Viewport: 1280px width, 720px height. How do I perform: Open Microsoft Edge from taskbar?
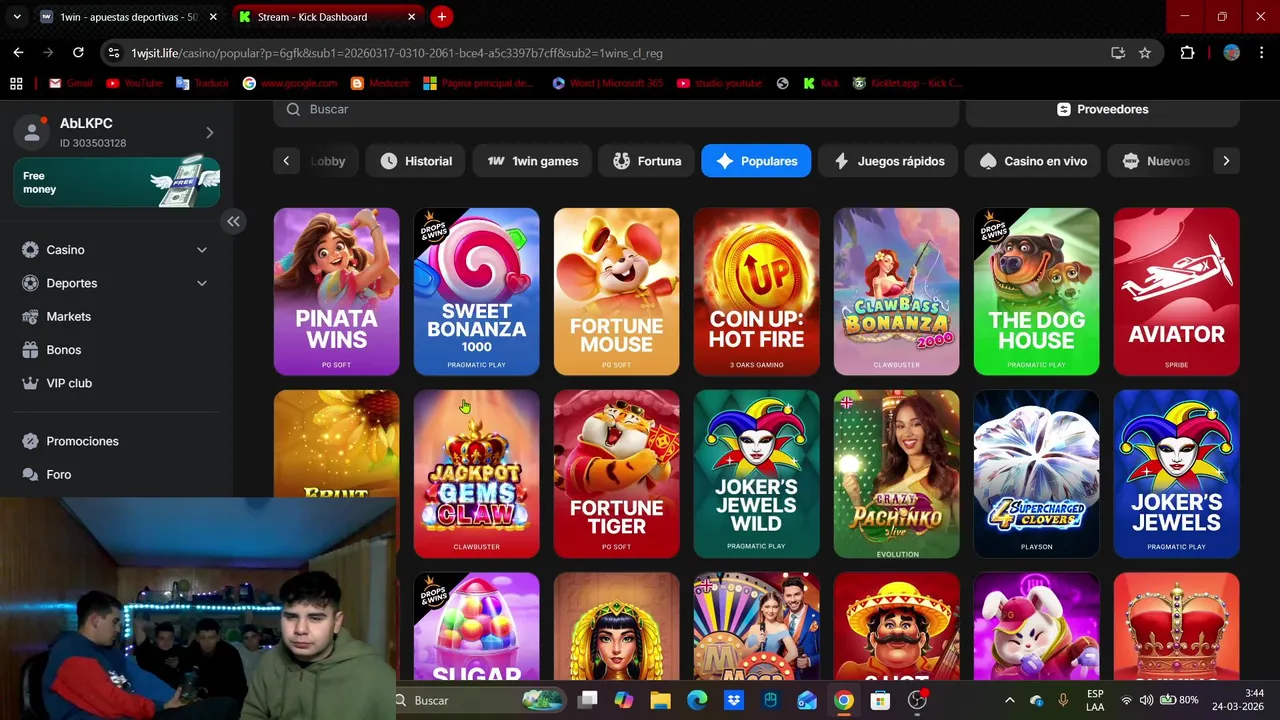[x=696, y=700]
